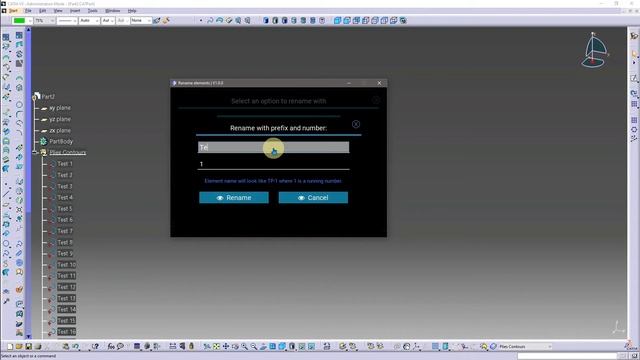Close the 'Rename with prefix and number' panel
The height and width of the screenshot is (360, 640).
coord(356,124)
